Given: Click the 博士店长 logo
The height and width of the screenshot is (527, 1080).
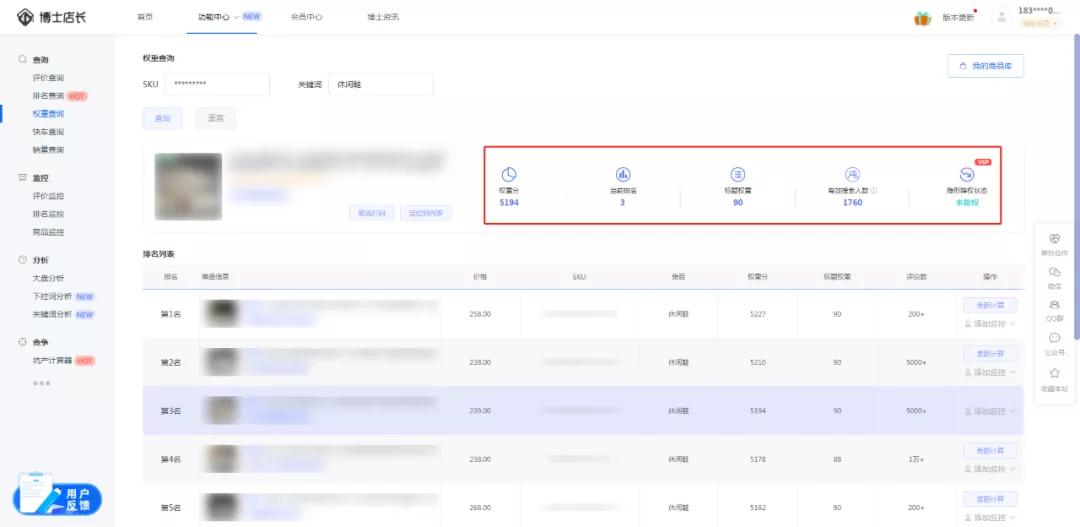Looking at the screenshot, I should pos(52,17).
